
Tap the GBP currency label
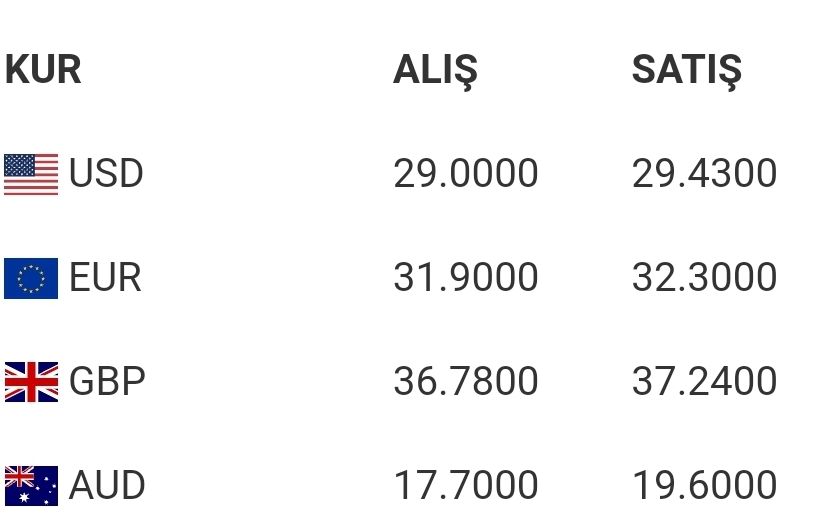click(107, 382)
